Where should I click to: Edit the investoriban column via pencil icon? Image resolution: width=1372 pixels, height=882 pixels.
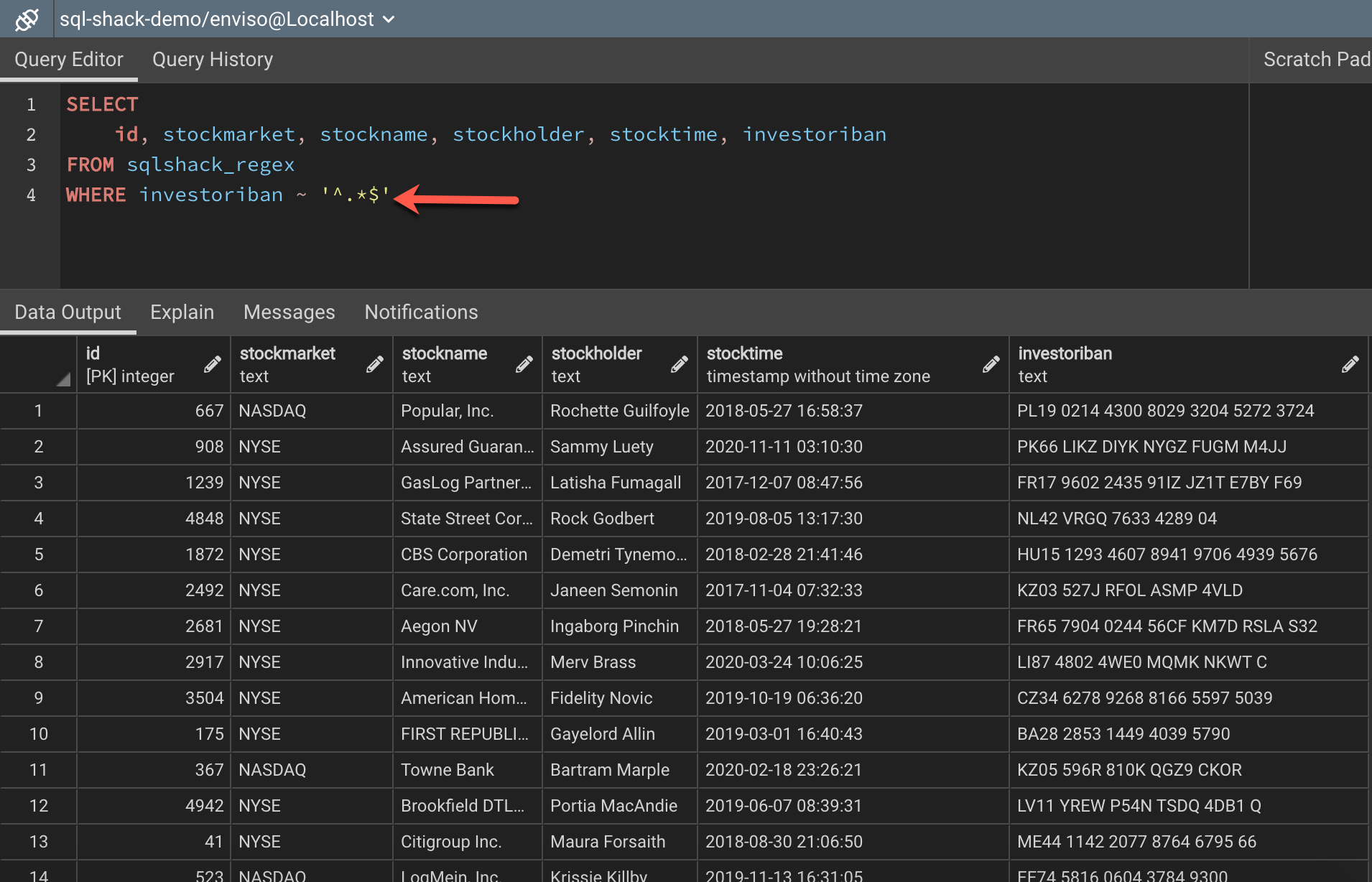tap(1350, 364)
